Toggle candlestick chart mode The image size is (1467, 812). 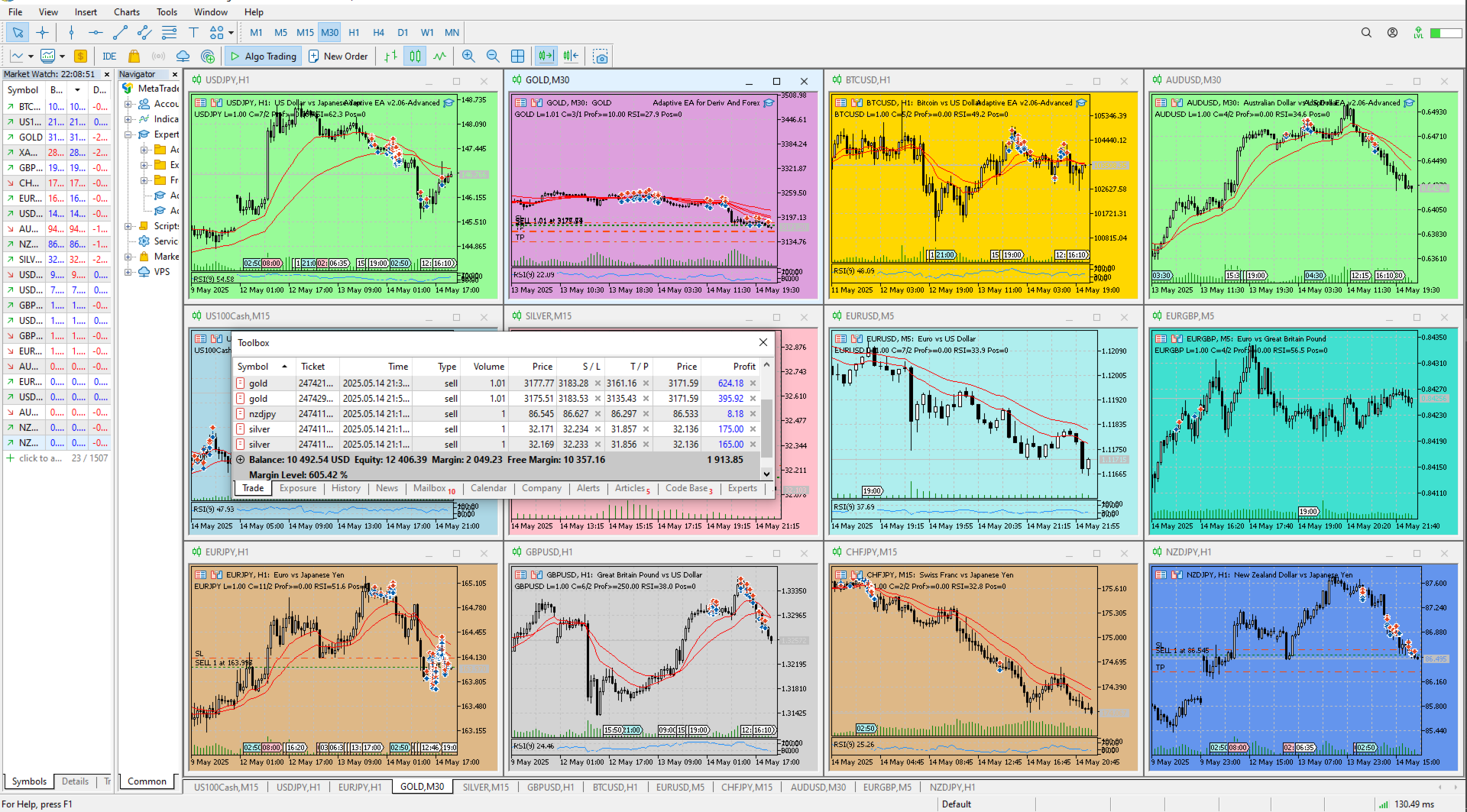click(x=415, y=56)
